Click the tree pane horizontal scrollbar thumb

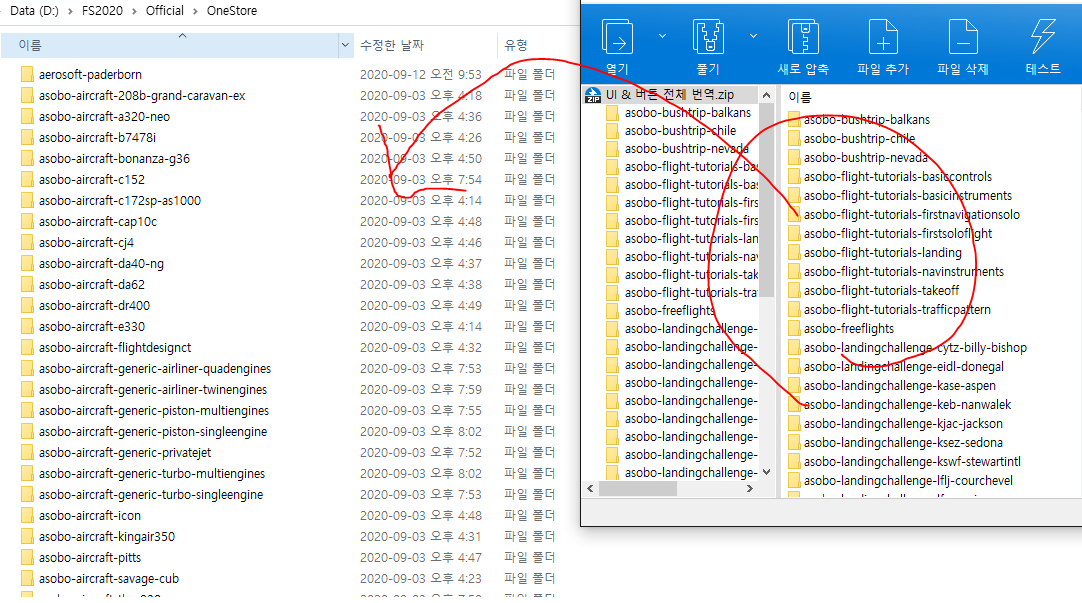pyautogui.click(x=638, y=488)
